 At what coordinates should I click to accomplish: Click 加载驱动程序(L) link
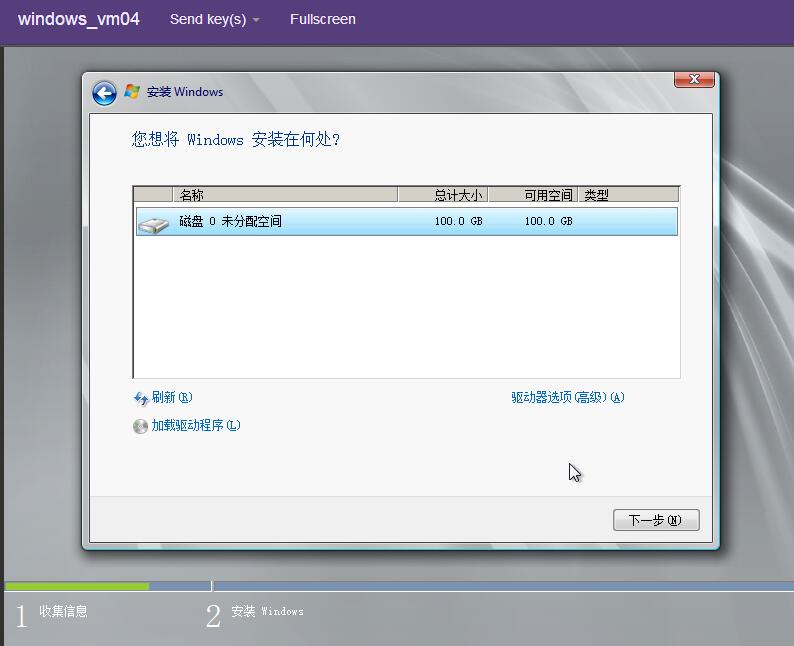point(196,425)
